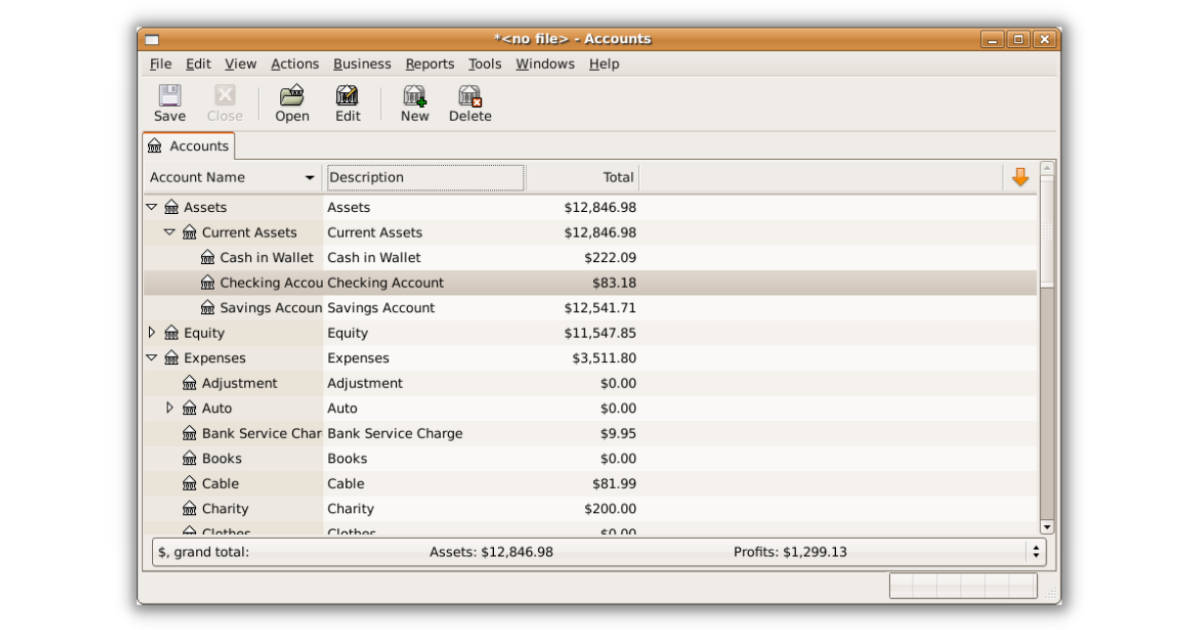Image resolution: width=1200 pixels, height=630 pixels.
Task: Click the Save toolbar icon
Action: (x=169, y=97)
